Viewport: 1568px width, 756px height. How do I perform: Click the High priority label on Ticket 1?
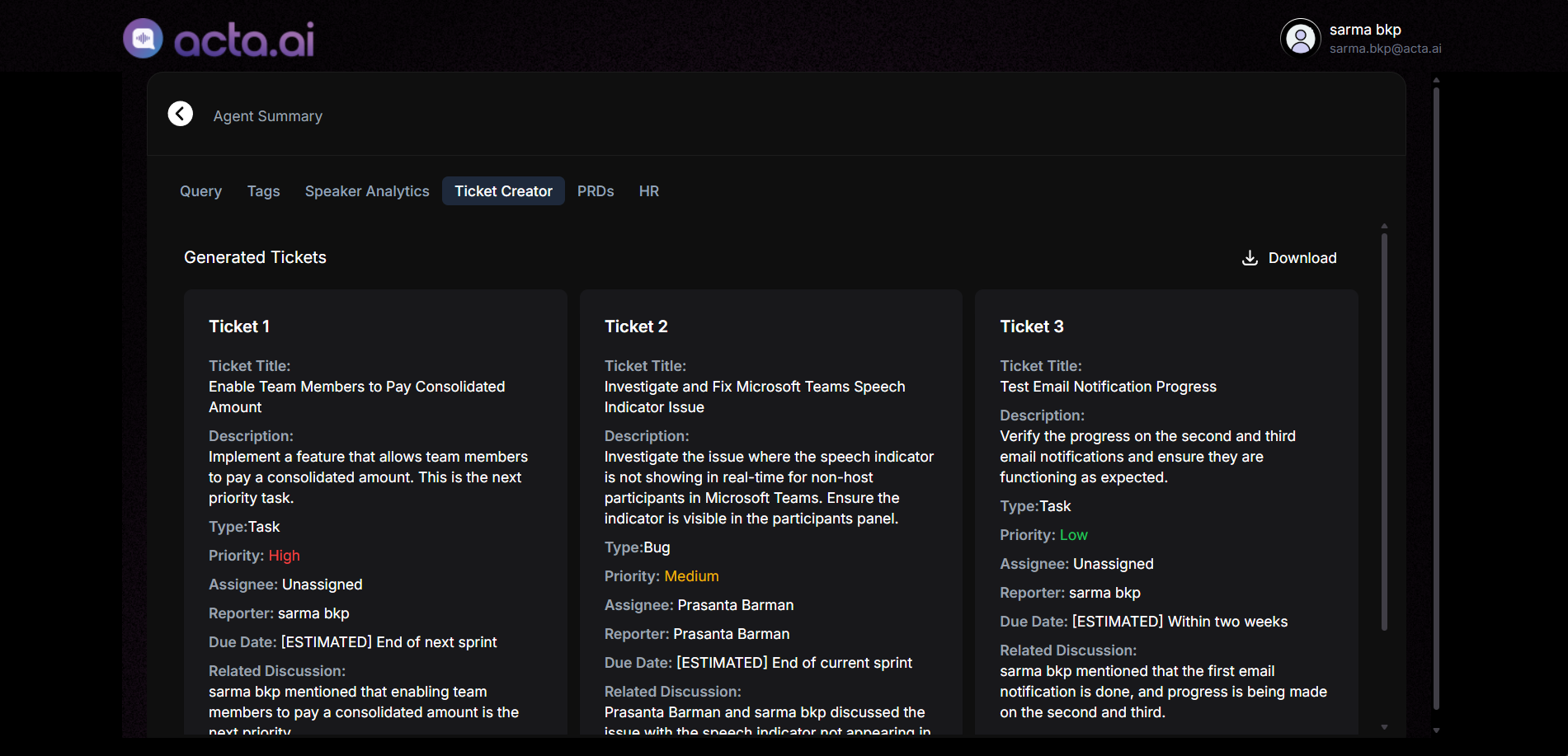(284, 555)
